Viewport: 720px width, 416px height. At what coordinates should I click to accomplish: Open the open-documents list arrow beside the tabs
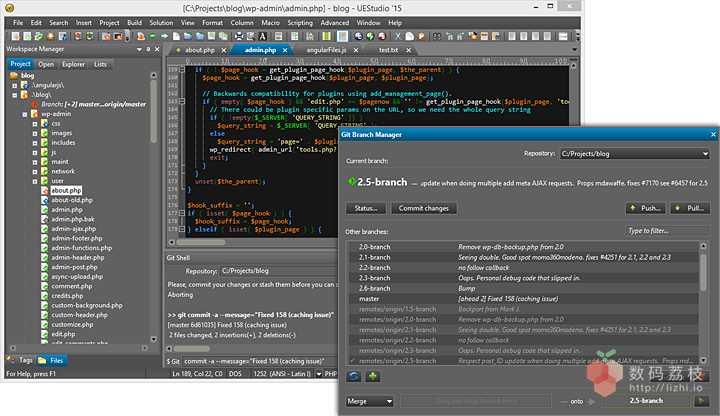tap(574, 50)
